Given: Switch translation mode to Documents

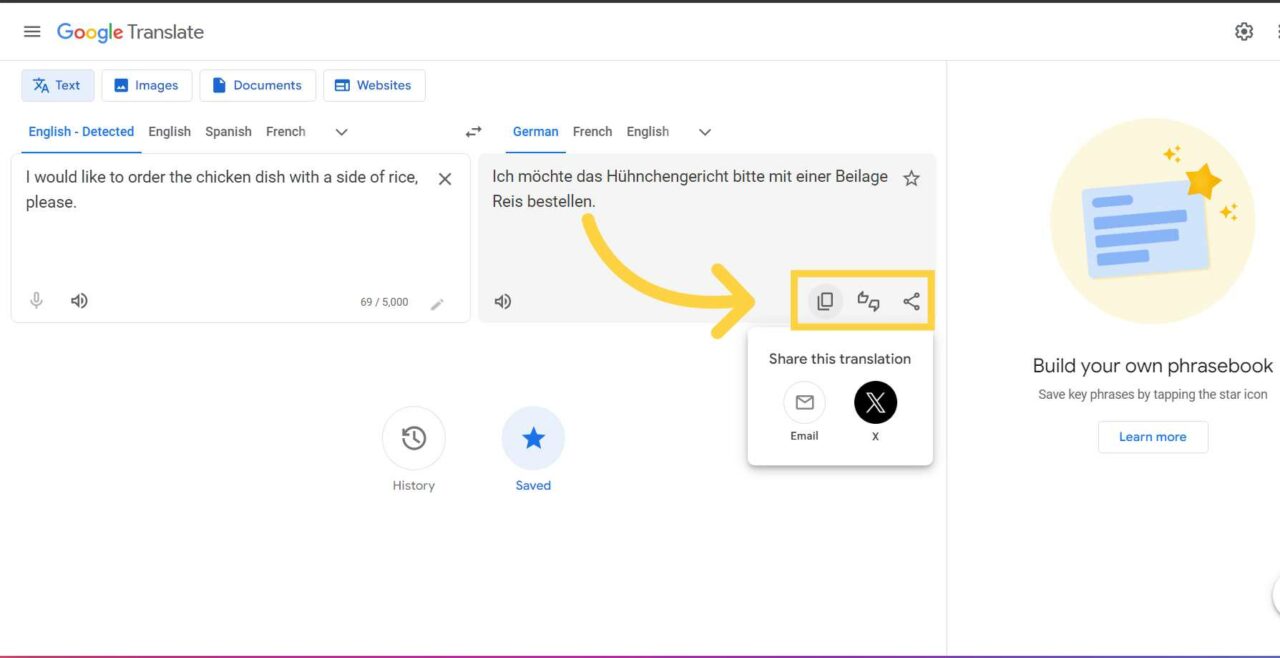Looking at the screenshot, I should tap(257, 85).
